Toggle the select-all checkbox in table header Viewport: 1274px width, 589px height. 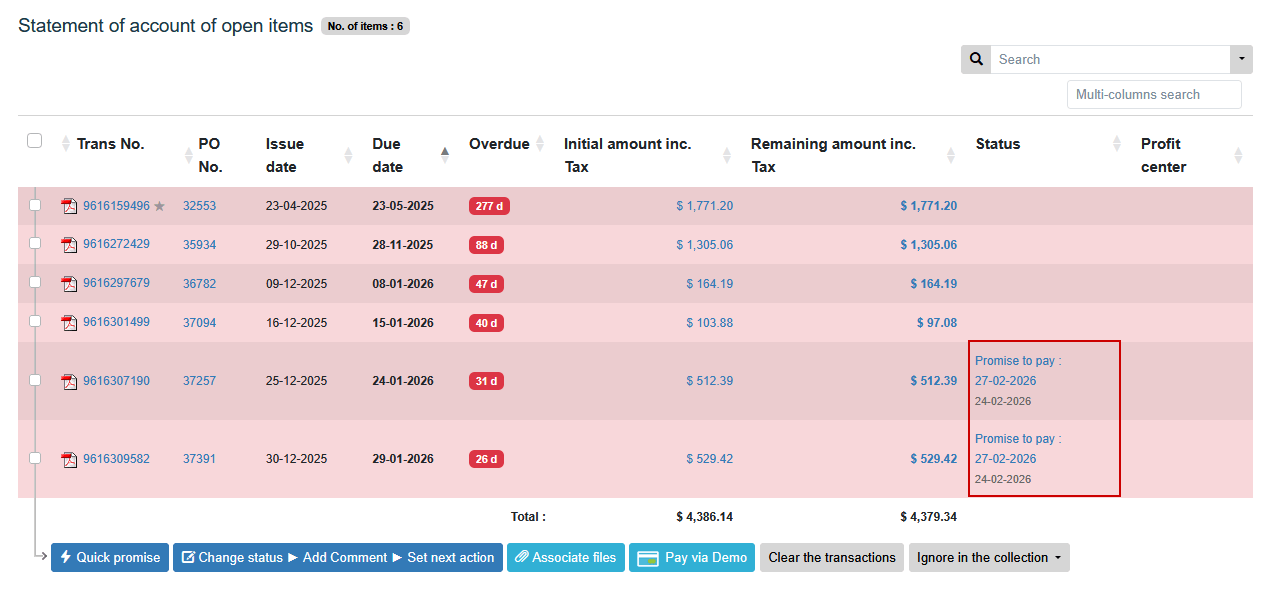point(34,141)
